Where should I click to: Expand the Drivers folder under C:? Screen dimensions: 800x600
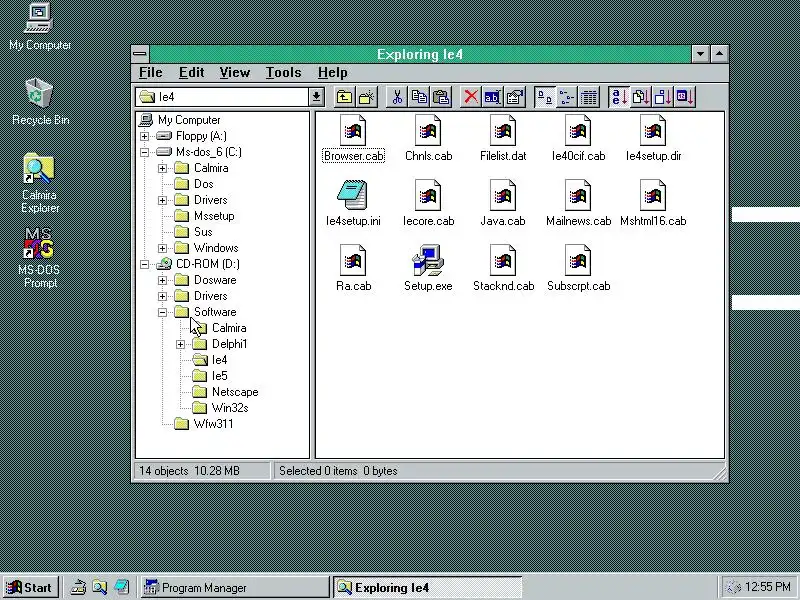point(162,201)
